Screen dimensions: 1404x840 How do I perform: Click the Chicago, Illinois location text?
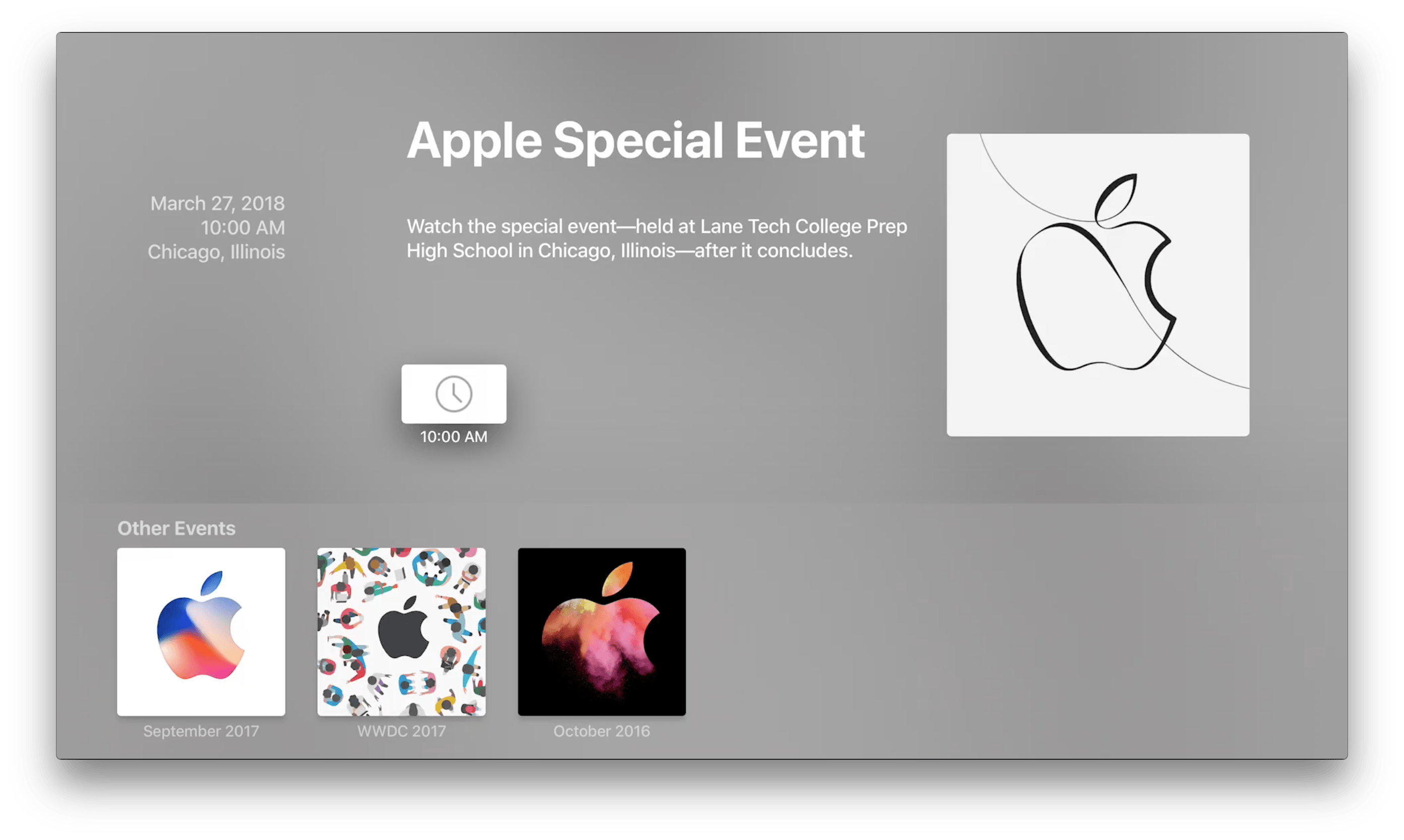pos(216,252)
